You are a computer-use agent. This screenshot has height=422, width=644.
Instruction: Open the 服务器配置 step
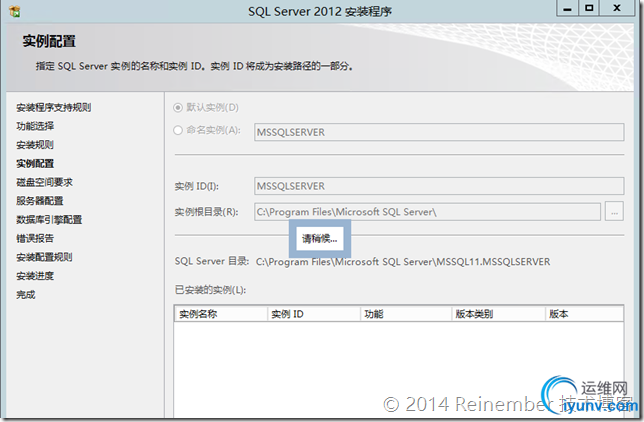pos(40,201)
